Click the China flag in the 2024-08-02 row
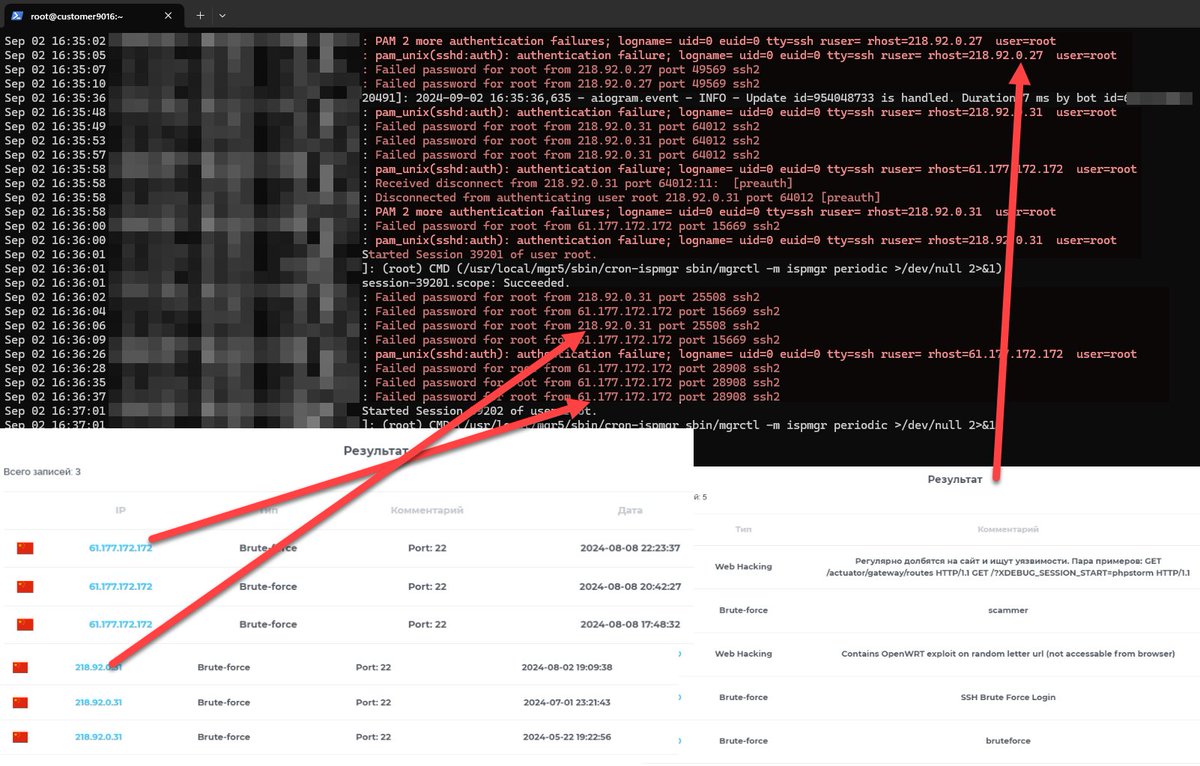The height and width of the screenshot is (766, 1200). (21, 667)
